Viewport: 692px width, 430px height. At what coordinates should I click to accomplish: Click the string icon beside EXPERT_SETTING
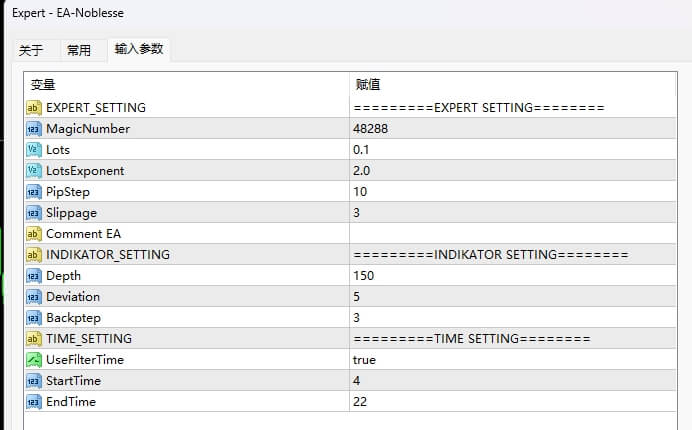click(34, 108)
